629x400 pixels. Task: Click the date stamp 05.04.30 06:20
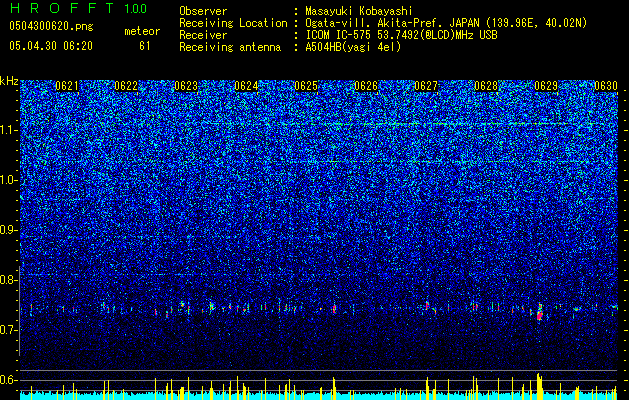tap(51, 46)
